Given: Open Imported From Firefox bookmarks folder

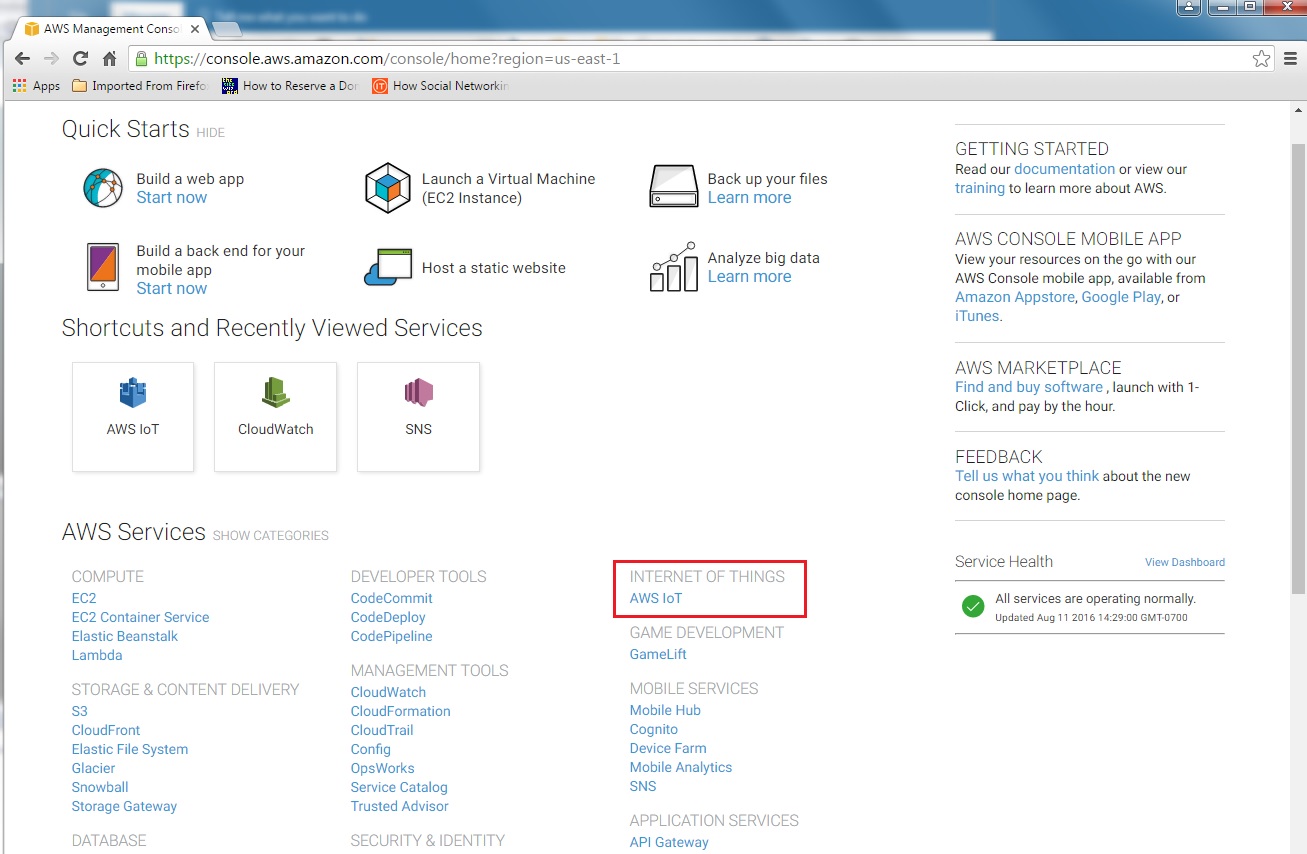Looking at the screenshot, I should 140,86.
